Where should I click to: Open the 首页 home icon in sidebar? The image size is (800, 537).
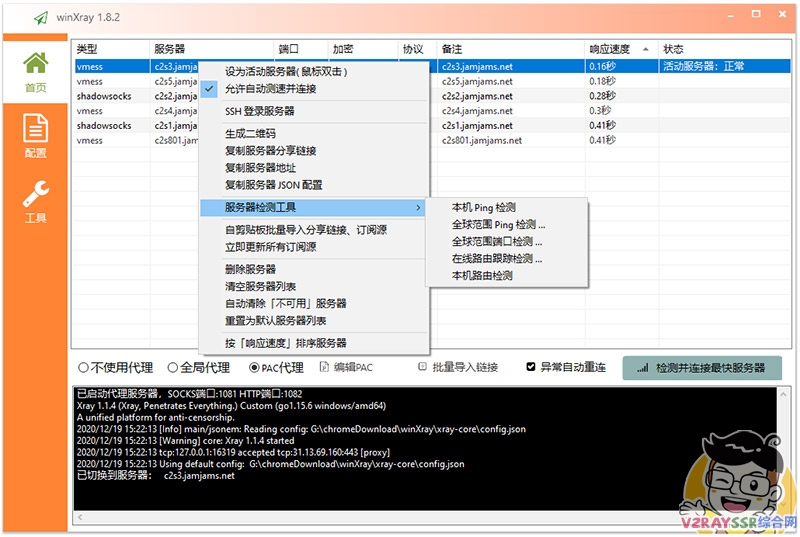pos(35,63)
